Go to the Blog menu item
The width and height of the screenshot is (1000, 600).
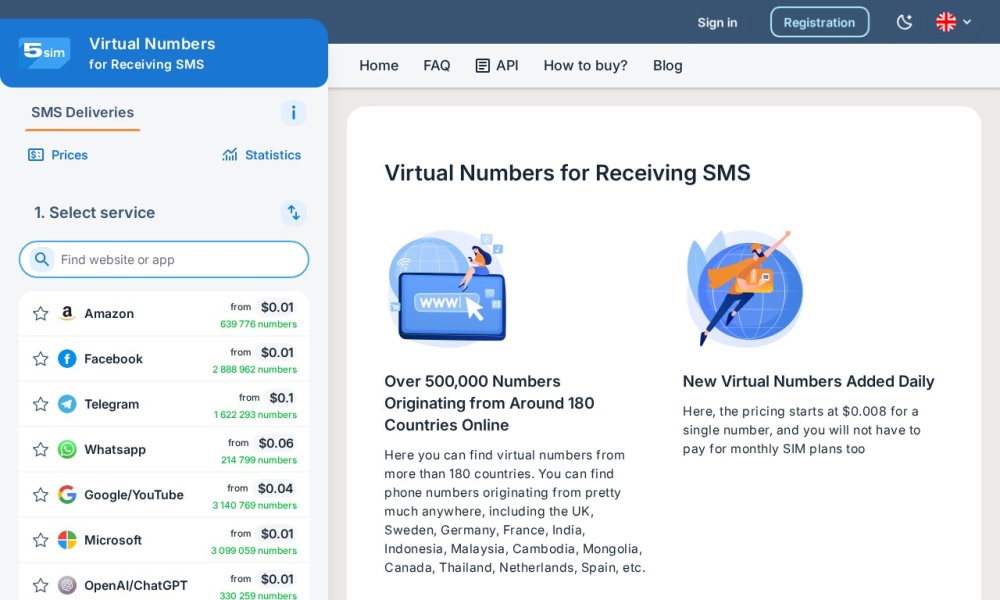click(x=667, y=66)
